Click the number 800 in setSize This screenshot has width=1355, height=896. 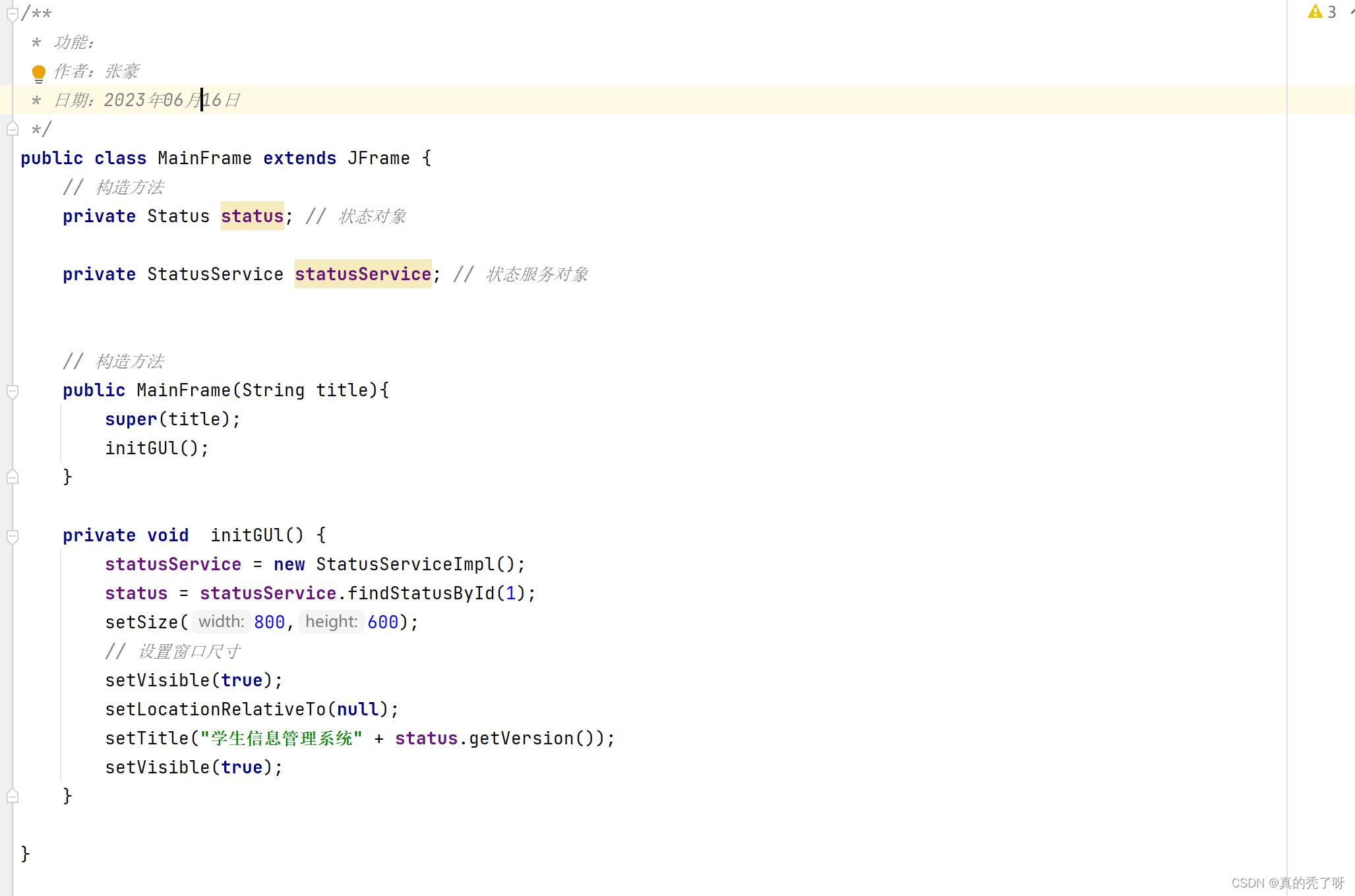tap(269, 622)
